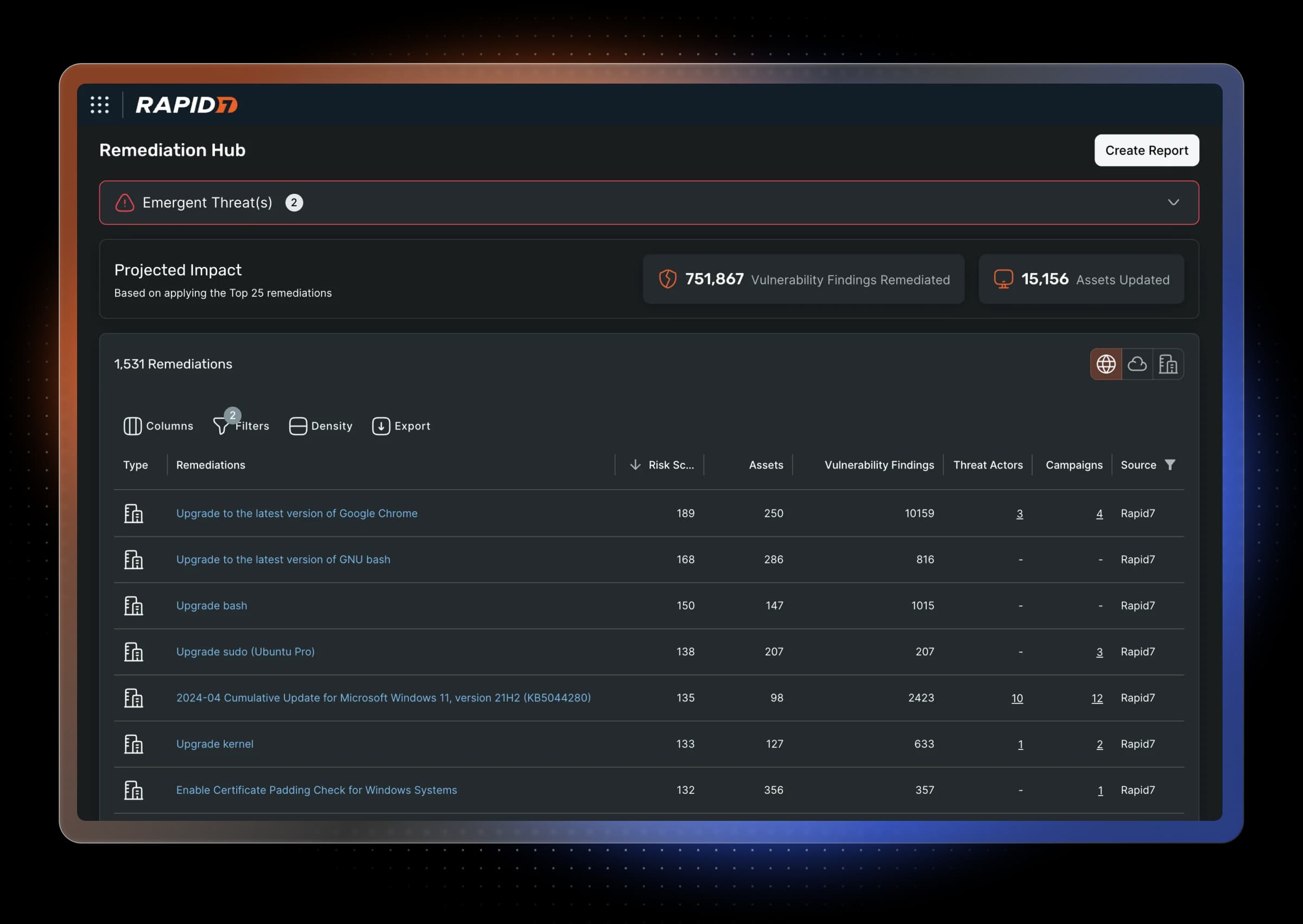Image resolution: width=1303 pixels, height=924 pixels.
Task: Click campaigns count 4 for Google Chrome
Action: [1099, 514]
